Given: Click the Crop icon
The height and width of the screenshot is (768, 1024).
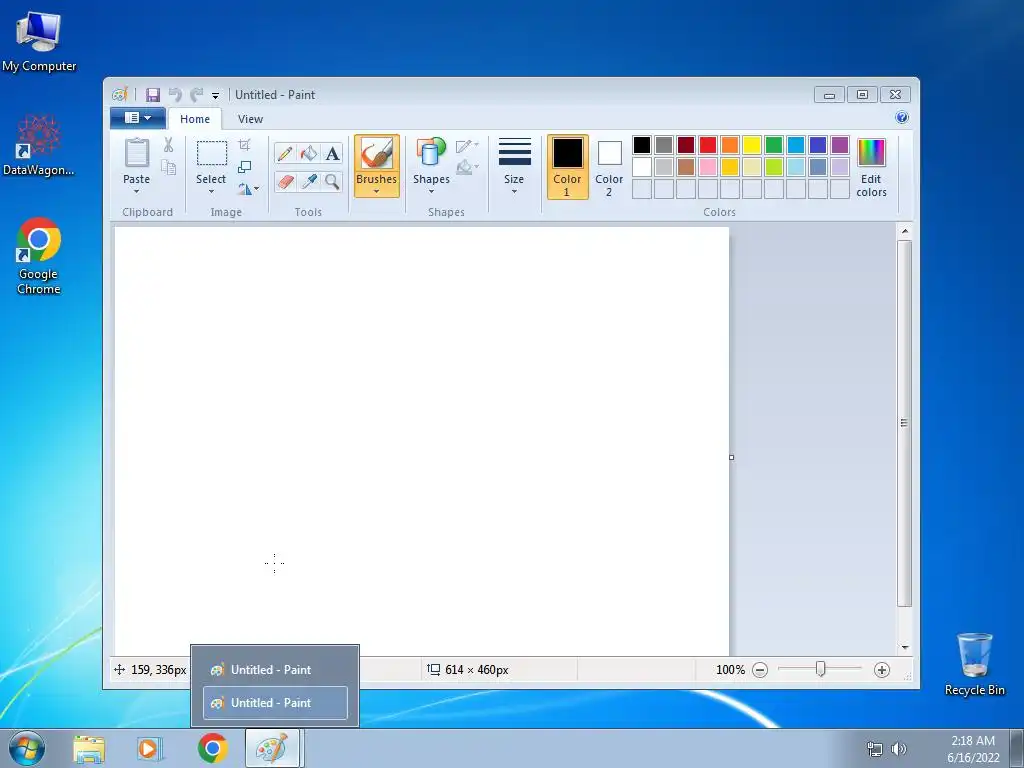Looking at the screenshot, I should 244,144.
